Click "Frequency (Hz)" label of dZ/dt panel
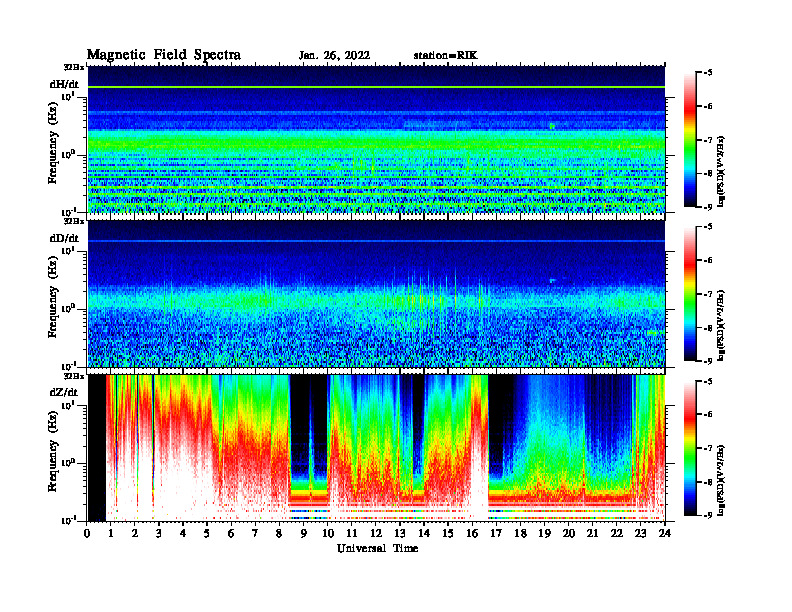 click(53, 451)
